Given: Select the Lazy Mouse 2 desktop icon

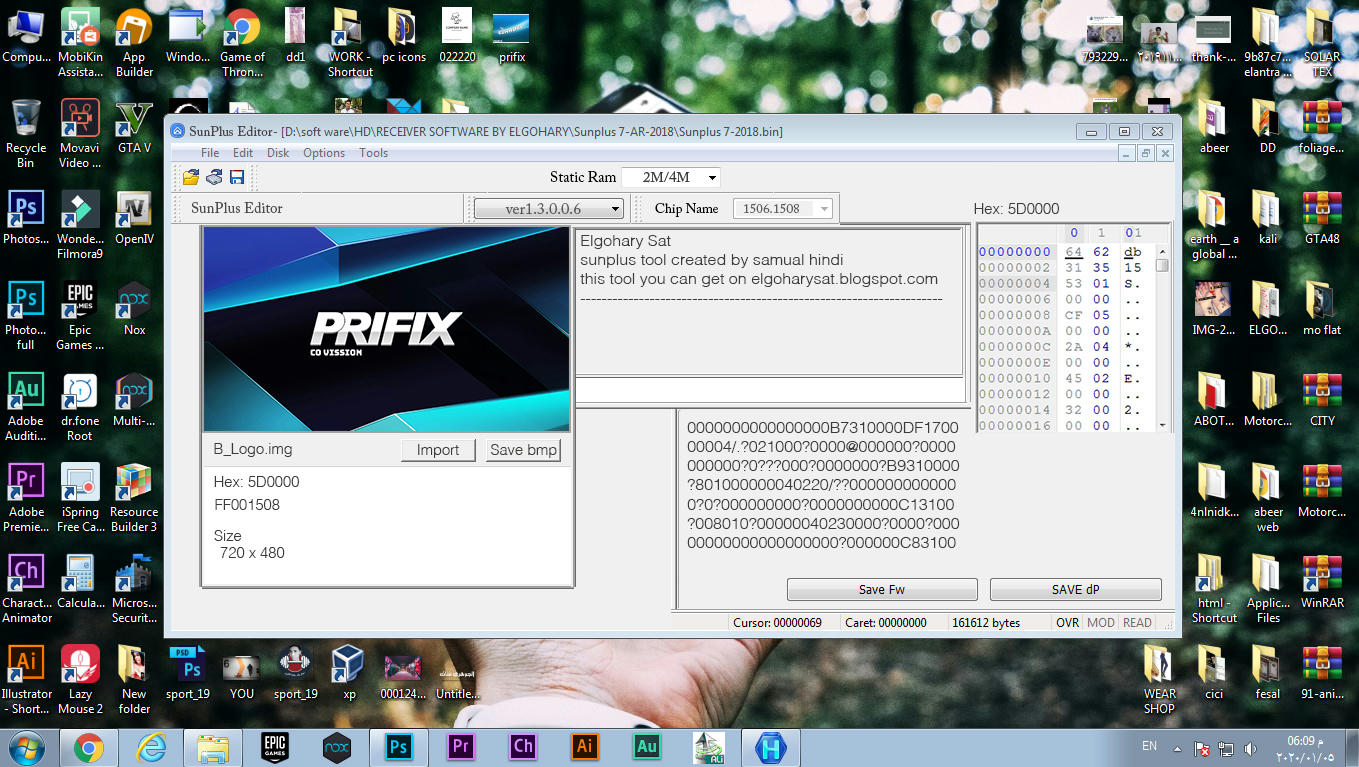Looking at the screenshot, I should tap(80, 680).
